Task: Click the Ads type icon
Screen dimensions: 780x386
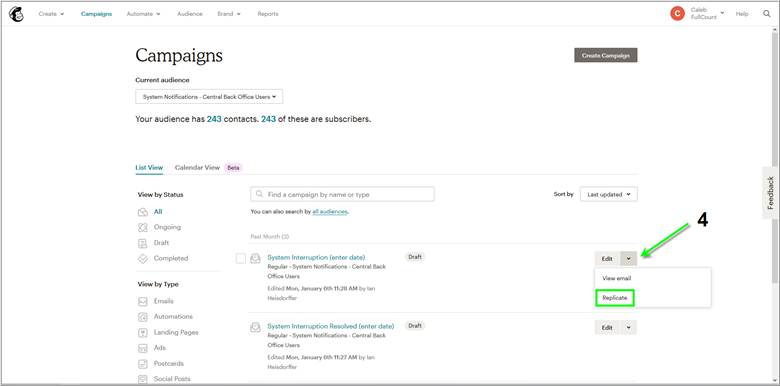Action: (x=143, y=348)
